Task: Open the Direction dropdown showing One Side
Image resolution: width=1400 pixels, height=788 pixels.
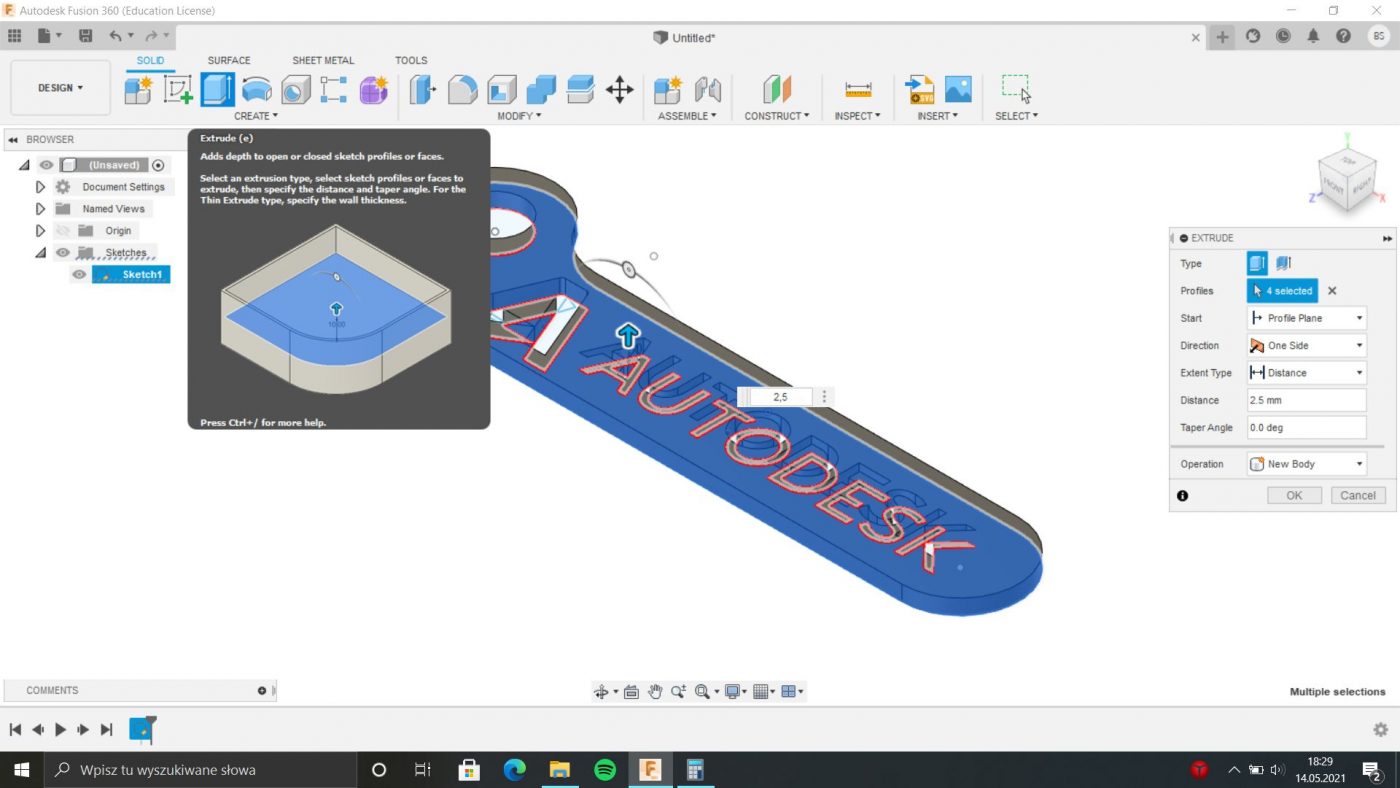Action: [x=1306, y=346]
